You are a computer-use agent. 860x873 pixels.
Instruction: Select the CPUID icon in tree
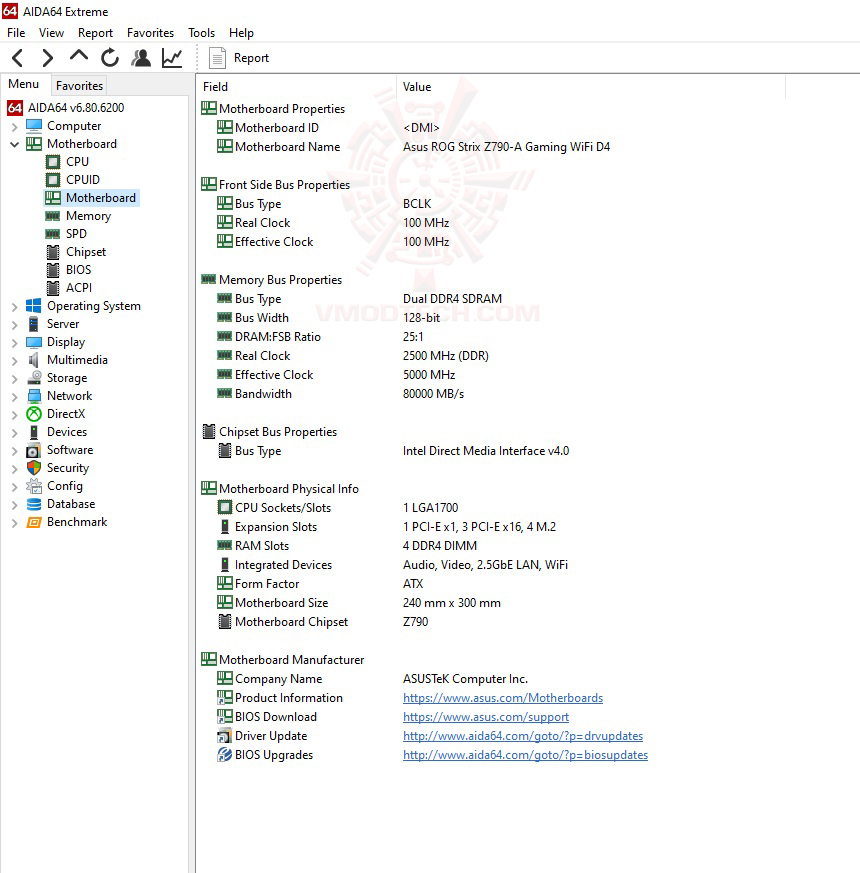pos(53,180)
